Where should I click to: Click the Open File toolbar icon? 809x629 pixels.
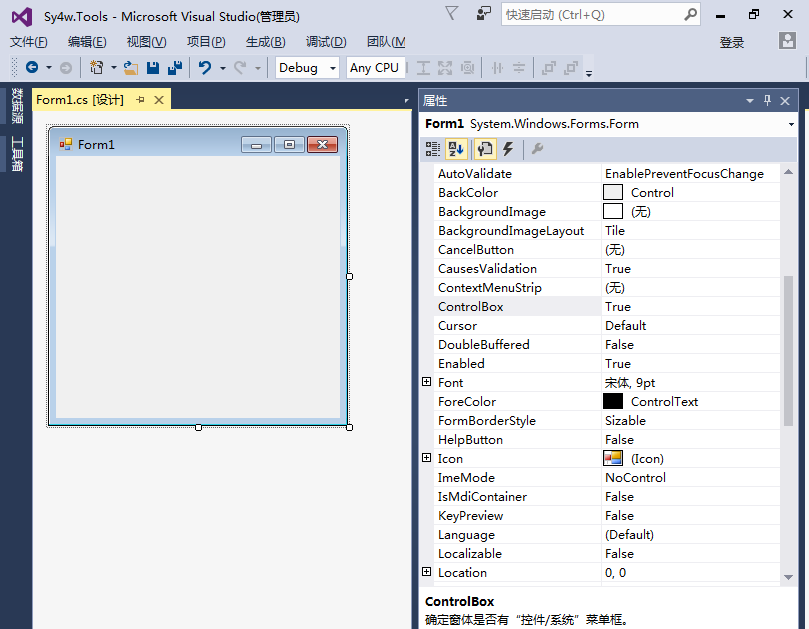(131, 68)
